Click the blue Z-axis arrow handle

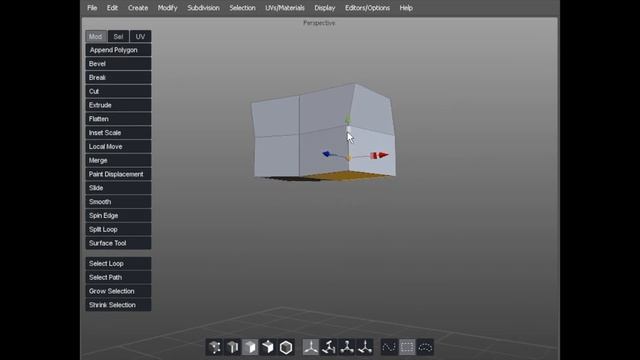(x=327, y=154)
